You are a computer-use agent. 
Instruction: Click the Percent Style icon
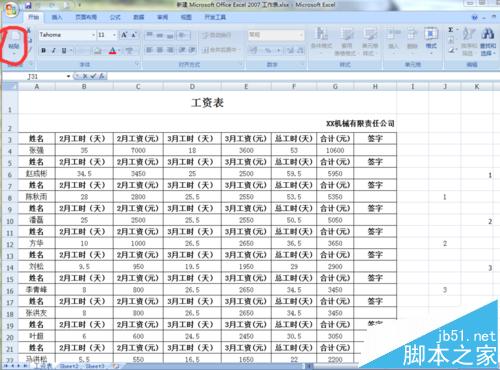tap(268, 50)
